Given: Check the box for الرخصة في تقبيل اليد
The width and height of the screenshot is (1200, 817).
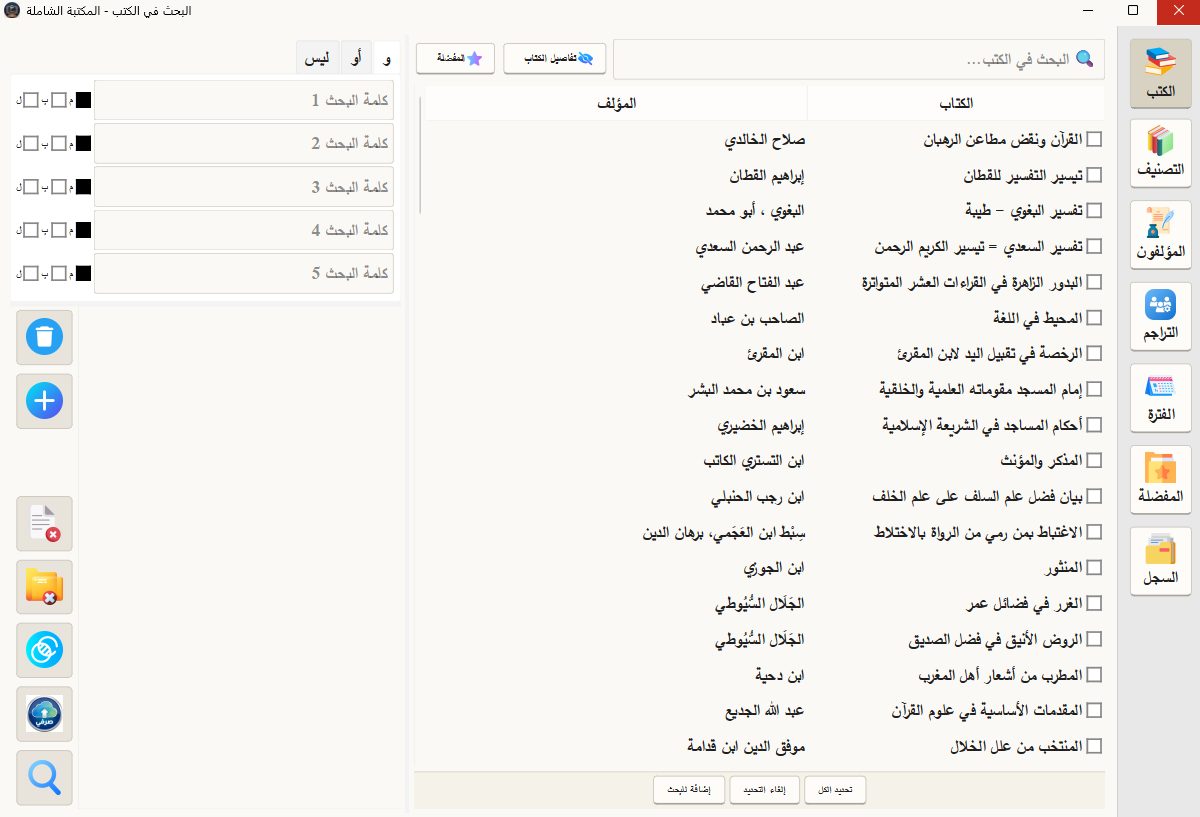Looking at the screenshot, I should point(1094,353).
